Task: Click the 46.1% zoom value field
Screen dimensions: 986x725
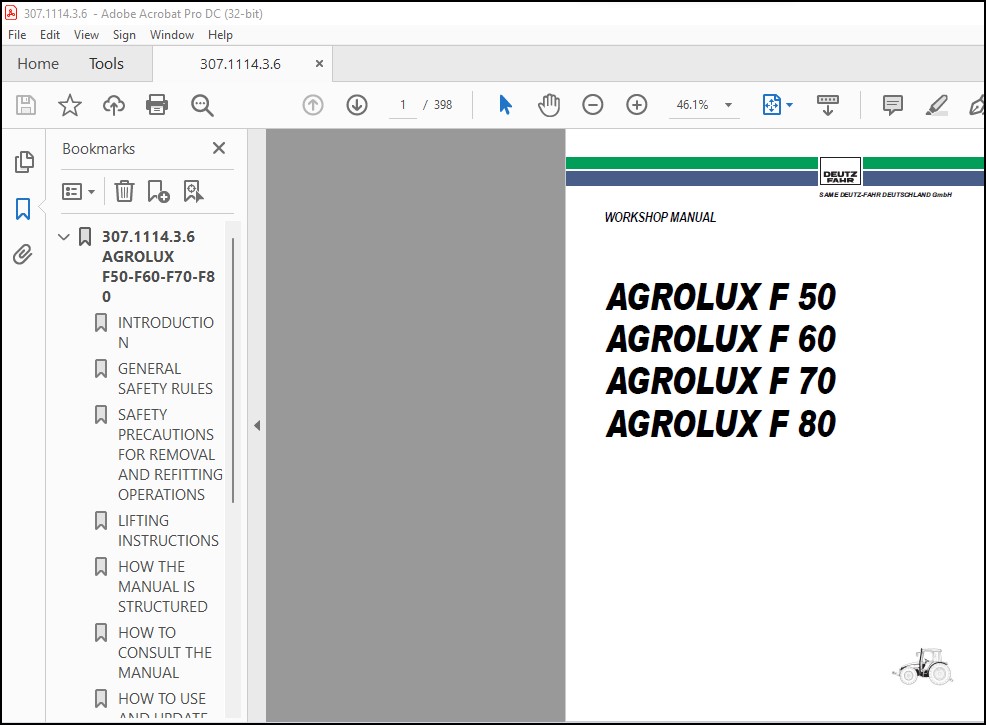Action: point(692,105)
